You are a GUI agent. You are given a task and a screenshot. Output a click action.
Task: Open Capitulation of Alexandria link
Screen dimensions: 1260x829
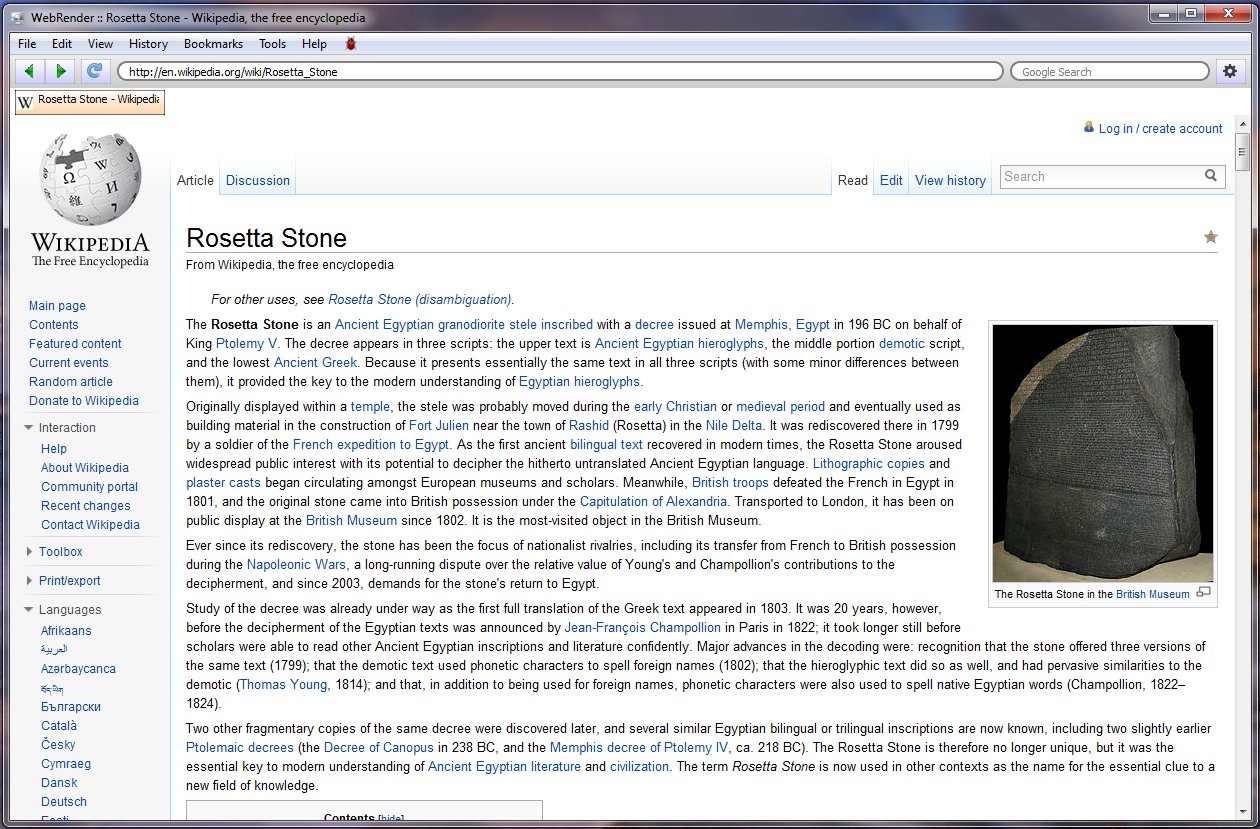pos(653,502)
